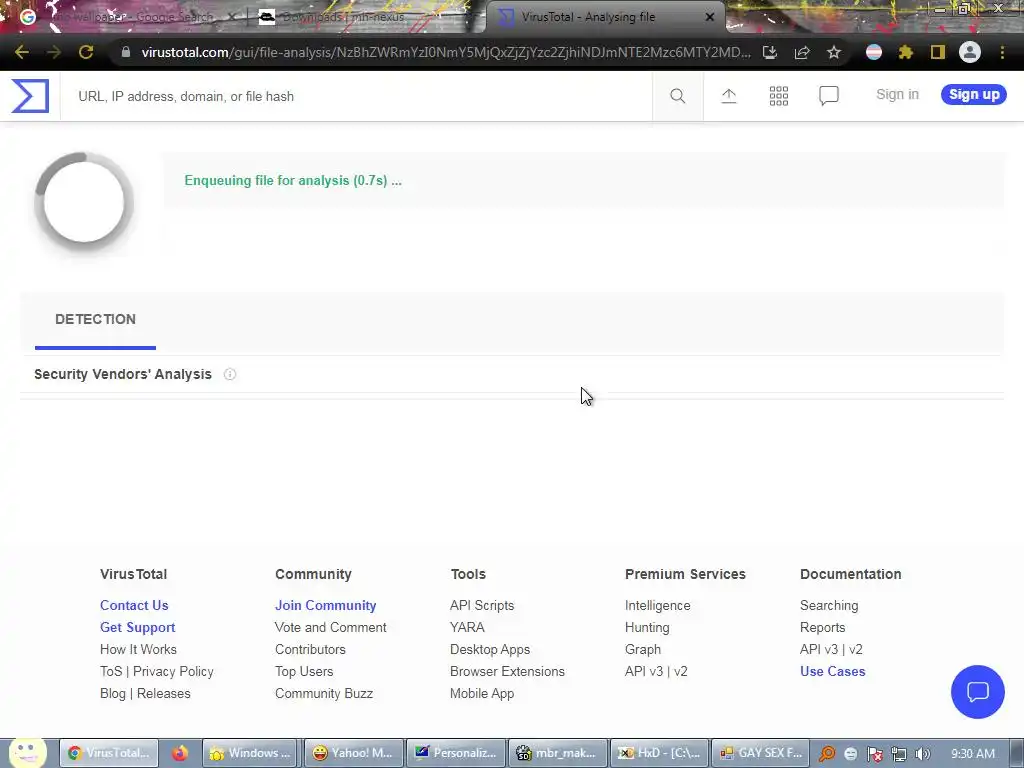This screenshot has height=768, width=1024.
Task: Close the VirusTotal tab
Action: pyautogui.click(x=710, y=17)
